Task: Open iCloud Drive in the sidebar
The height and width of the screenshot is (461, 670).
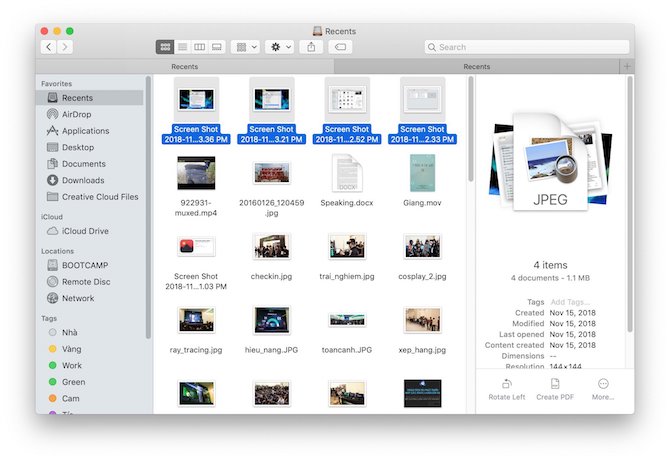Action: click(90, 231)
